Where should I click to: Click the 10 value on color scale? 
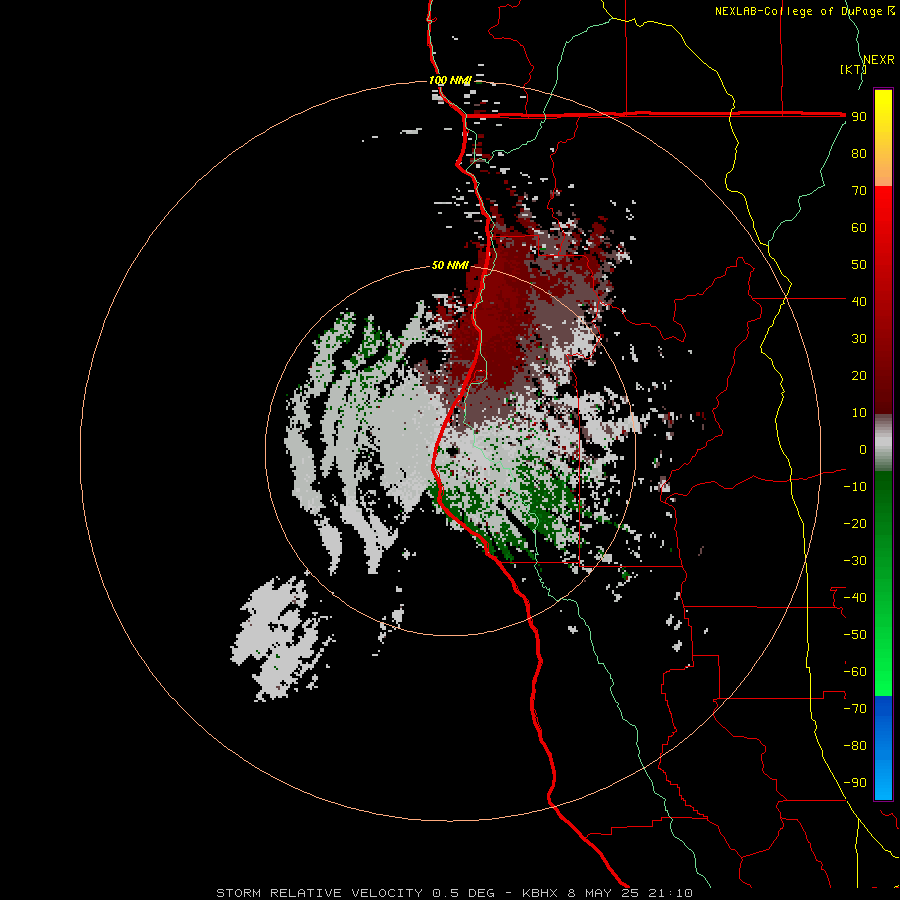[x=859, y=413]
